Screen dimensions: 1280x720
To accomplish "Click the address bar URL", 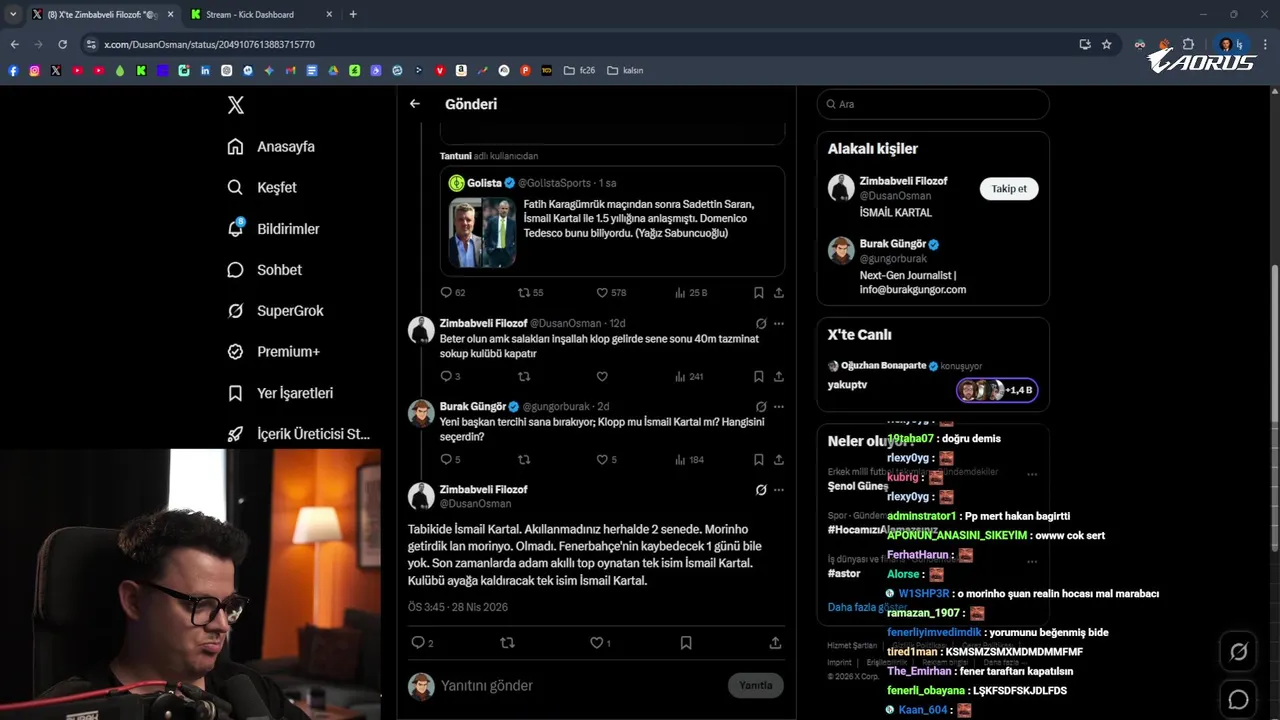I will 210,45.
